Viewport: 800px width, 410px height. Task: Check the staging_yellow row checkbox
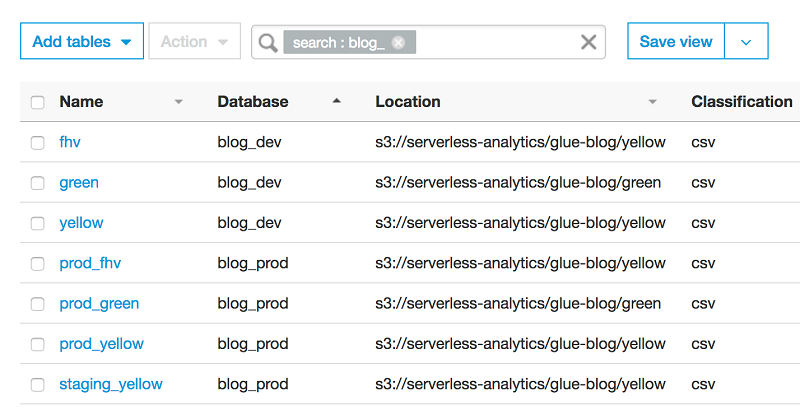[x=38, y=385]
